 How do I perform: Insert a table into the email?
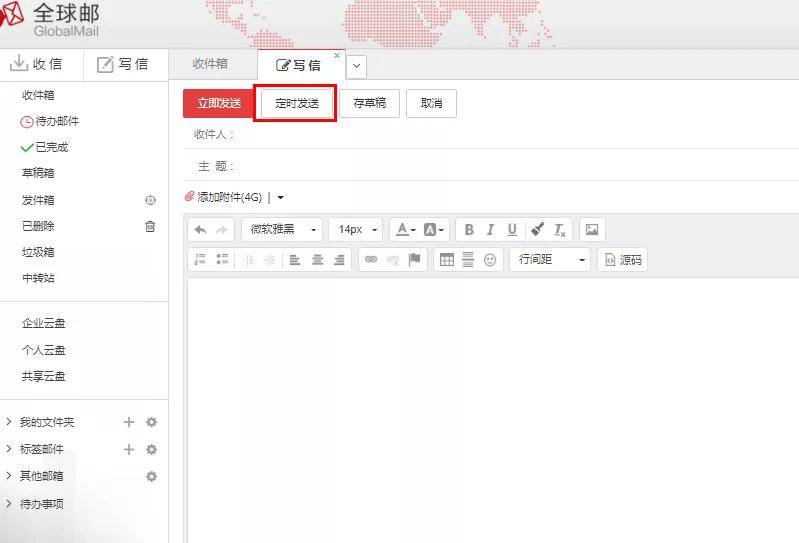(x=446, y=260)
